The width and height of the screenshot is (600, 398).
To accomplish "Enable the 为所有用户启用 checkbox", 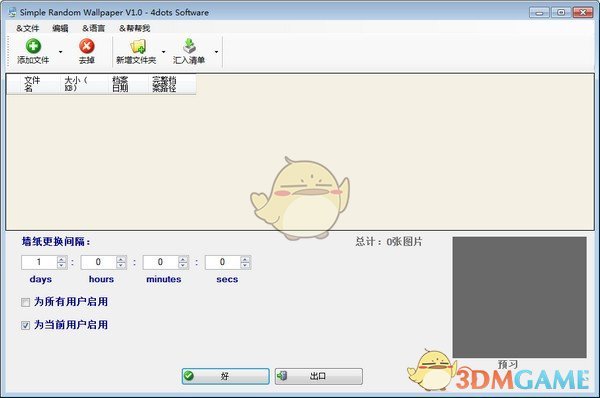I will pos(26,302).
